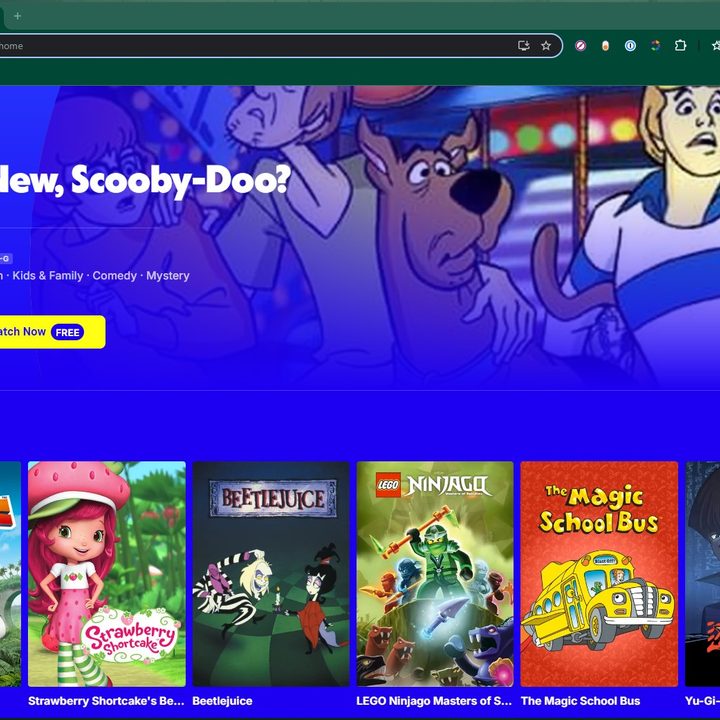
Task: Click the Scooby-Doo show title
Action: coord(145,180)
